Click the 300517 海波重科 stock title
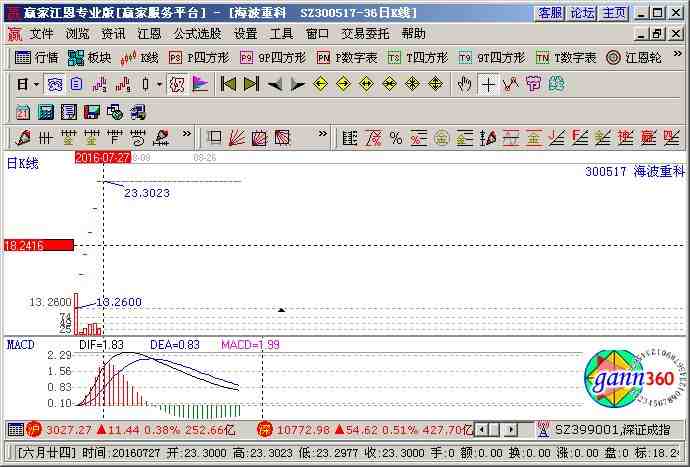Viewport: 690px width, 467px height. (635, 171)
